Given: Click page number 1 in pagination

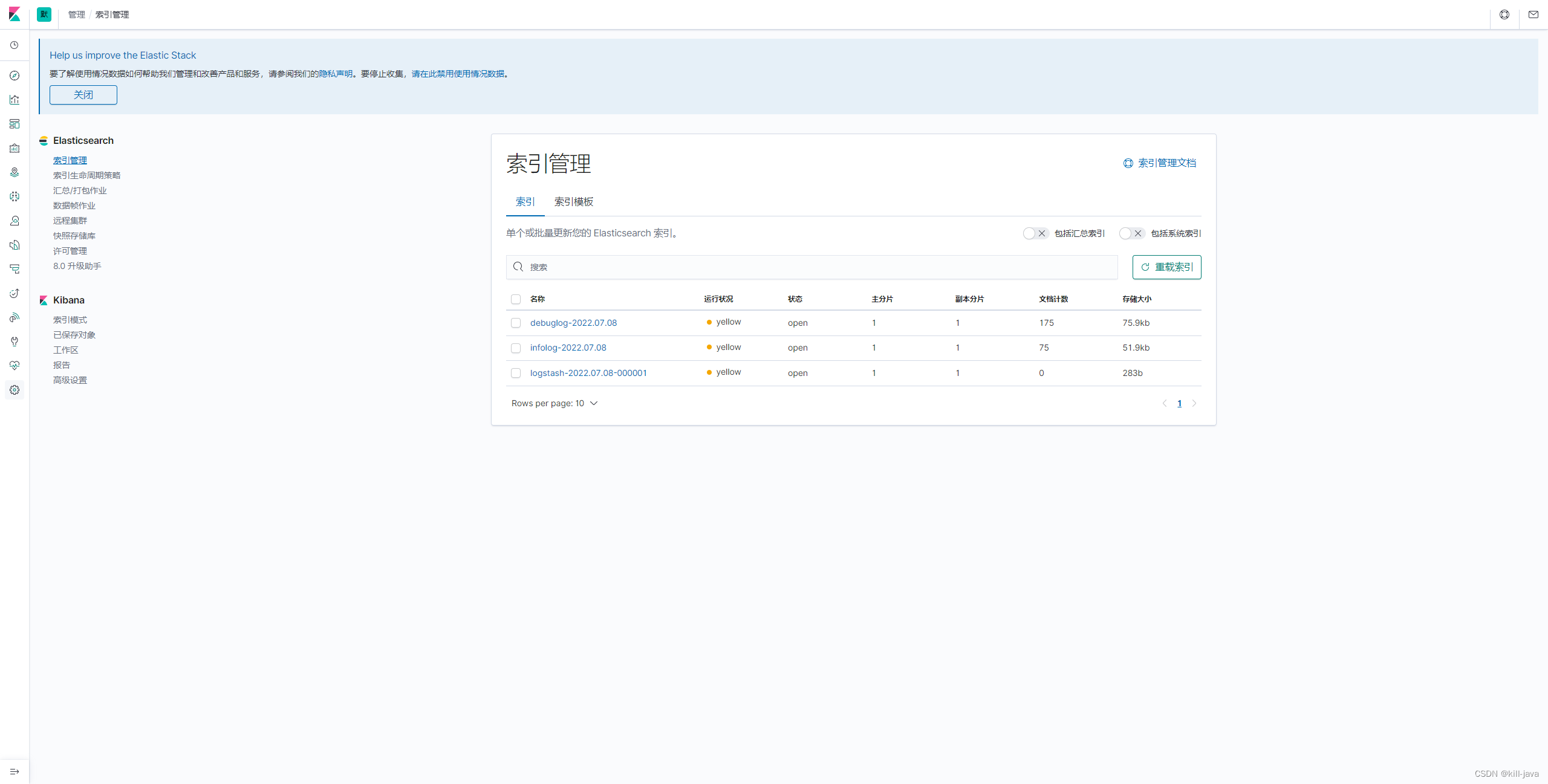Looking at the screenshot, I should tap(1179, 403).
